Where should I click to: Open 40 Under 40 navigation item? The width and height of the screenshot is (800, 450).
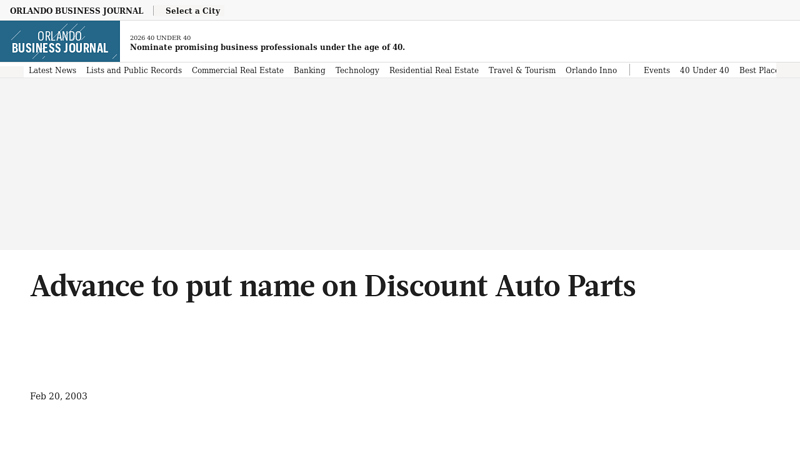704,70
